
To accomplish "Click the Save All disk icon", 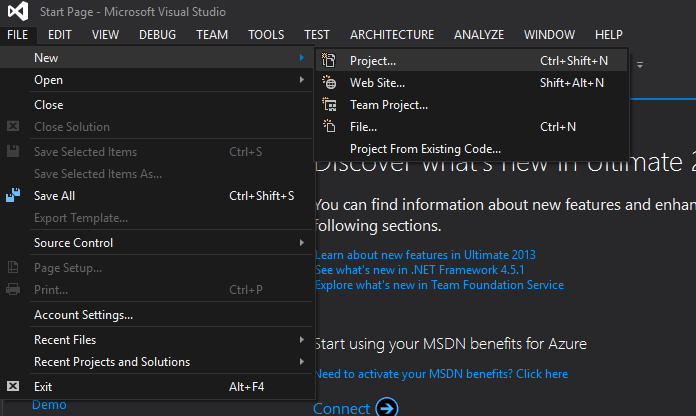I will tap(13, 195).
